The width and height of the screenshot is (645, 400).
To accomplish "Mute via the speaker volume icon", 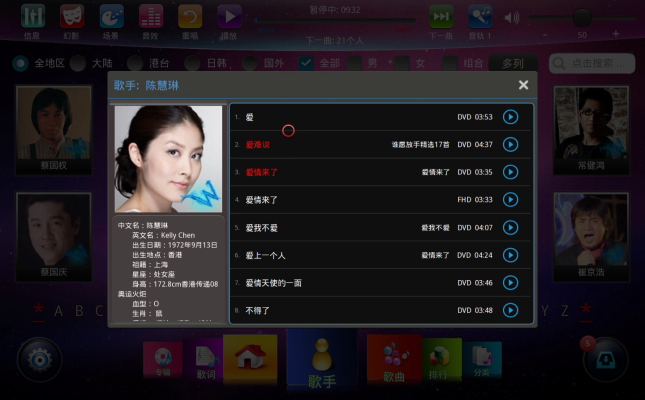I will 512,18.
